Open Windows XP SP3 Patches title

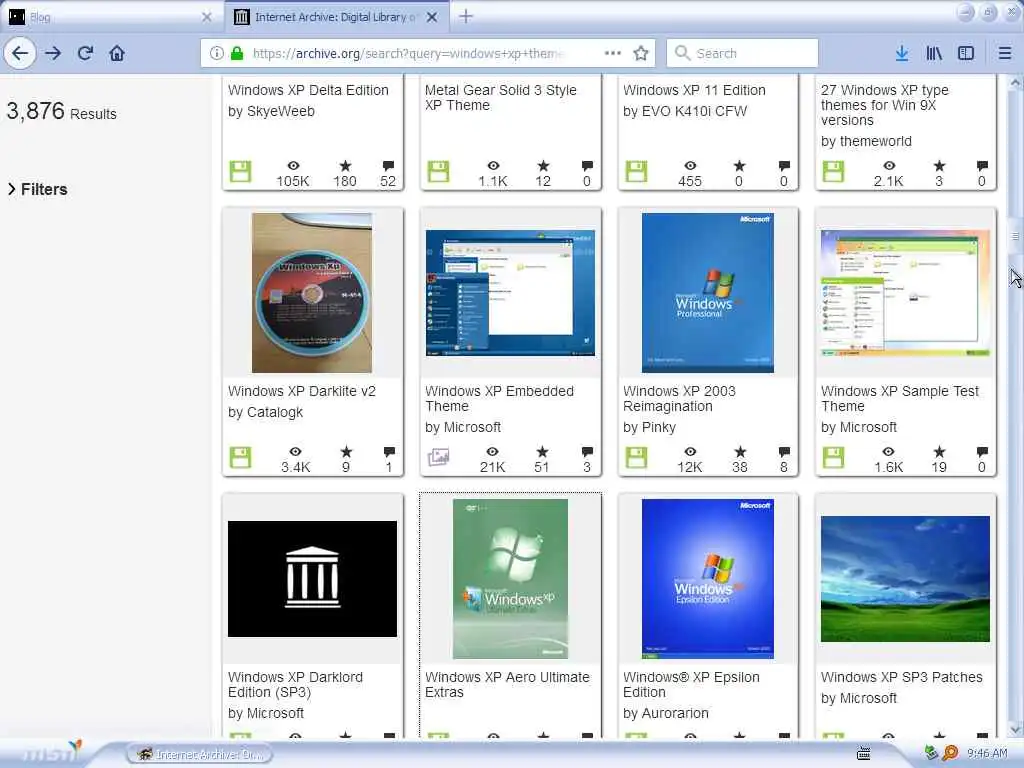point(901,677)
